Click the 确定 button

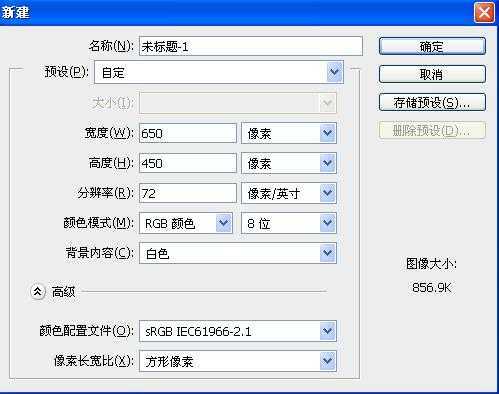pyautogui.click(x=432, y=46)
